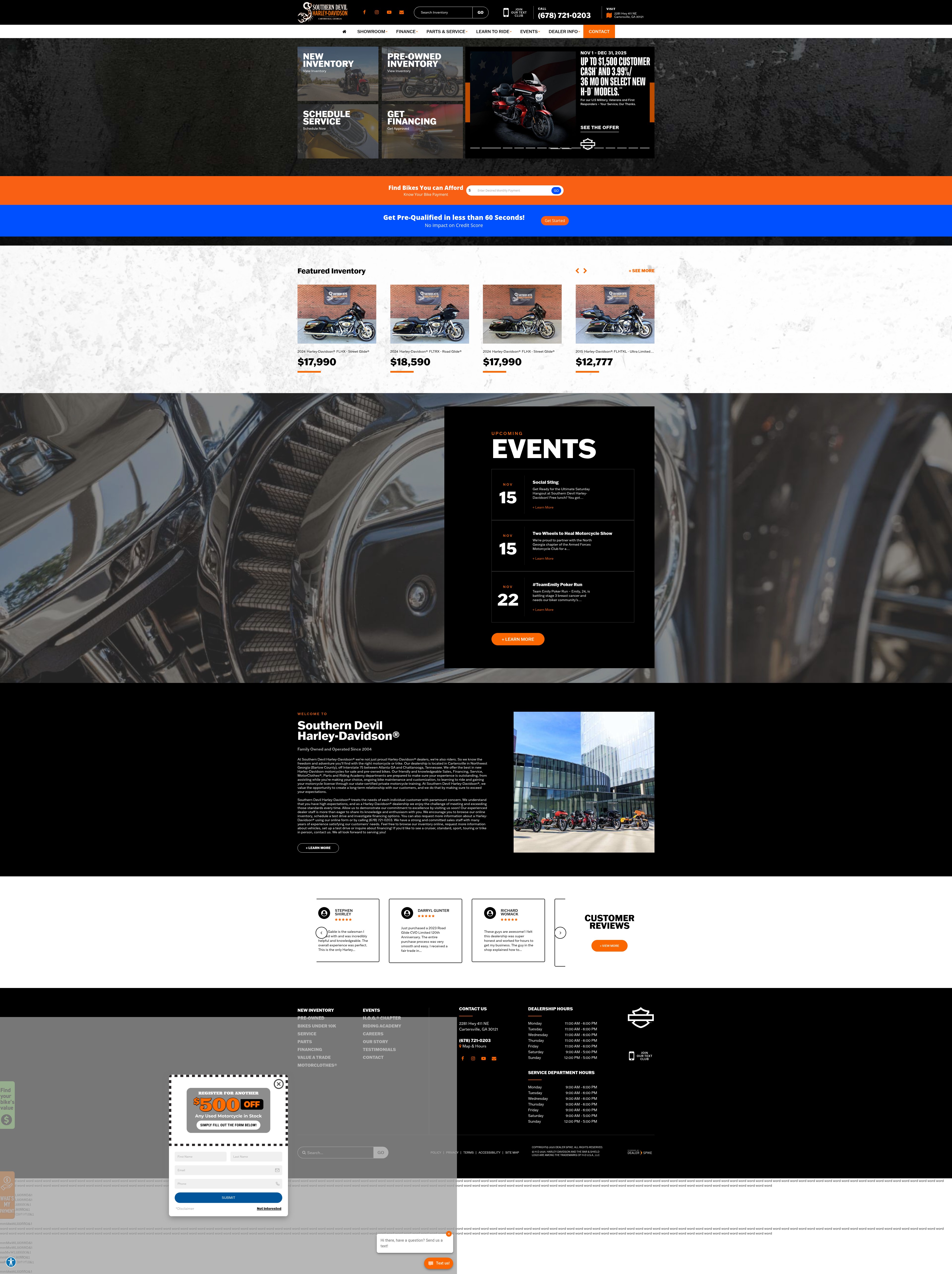Show previous featured inventory with left chevron
This screenshot has height=1274, width=952.
578,271
